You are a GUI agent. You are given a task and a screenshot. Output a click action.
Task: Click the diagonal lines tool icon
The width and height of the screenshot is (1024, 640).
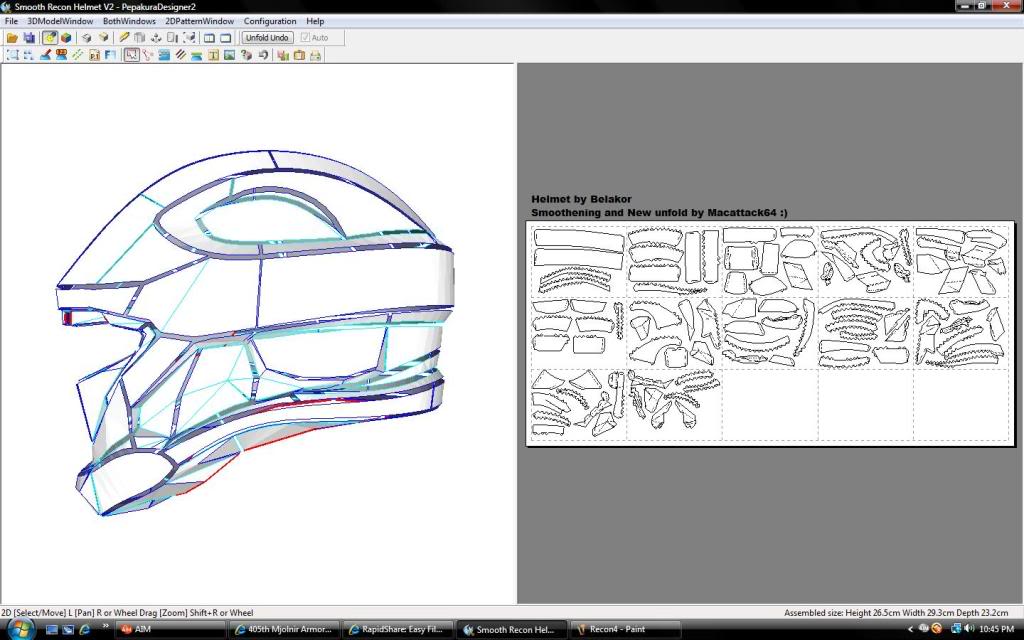click(x=180, y=55)
